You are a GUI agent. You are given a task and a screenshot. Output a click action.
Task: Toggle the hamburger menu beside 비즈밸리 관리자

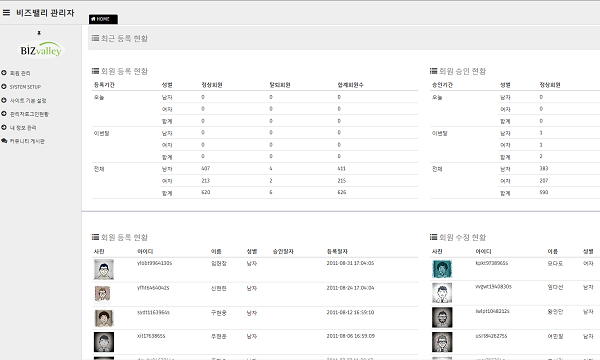(6, 13)
